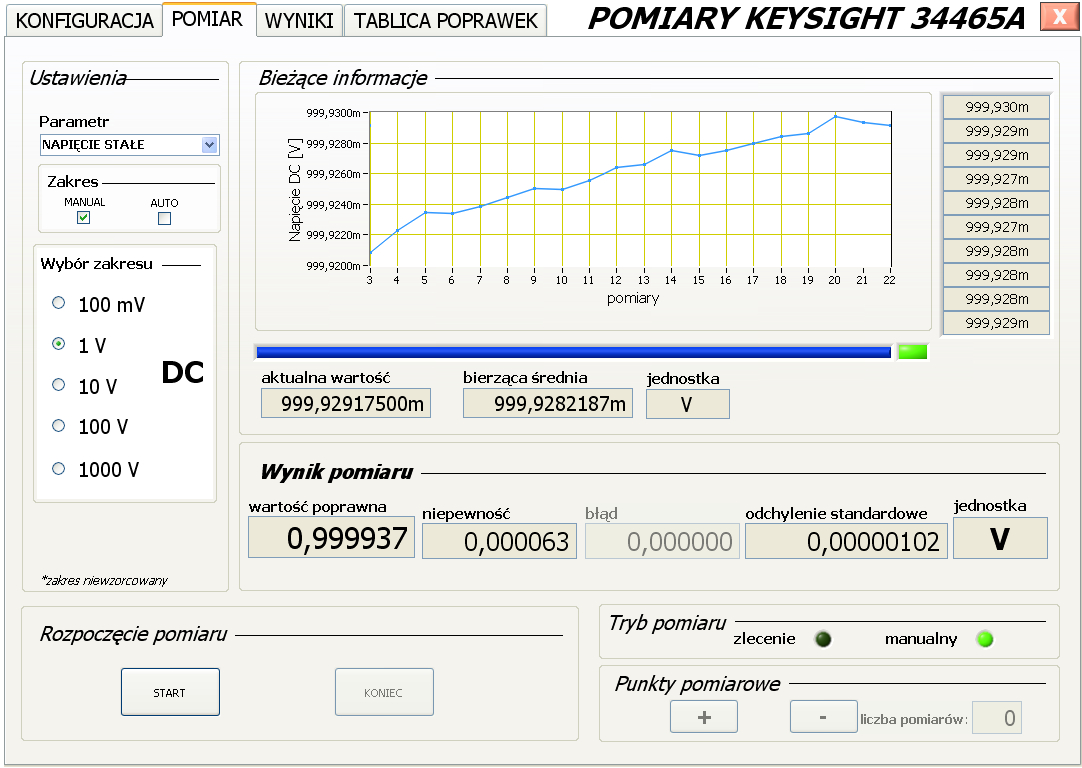Screen dimensions: 1082x768
Task: Click the Tryb pomiaru heading
Action: pyautogui.click(x=667, y=623)
